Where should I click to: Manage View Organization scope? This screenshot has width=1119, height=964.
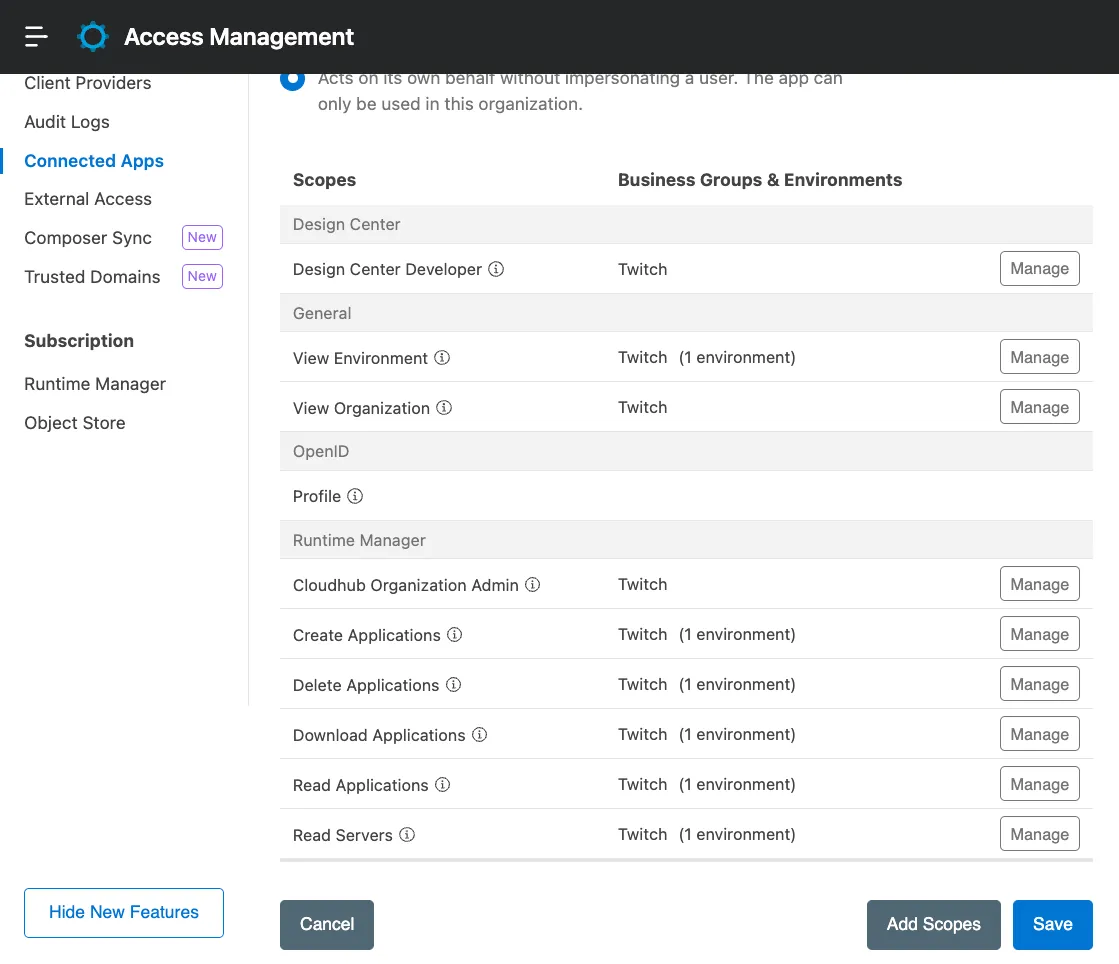point(1039,407)
